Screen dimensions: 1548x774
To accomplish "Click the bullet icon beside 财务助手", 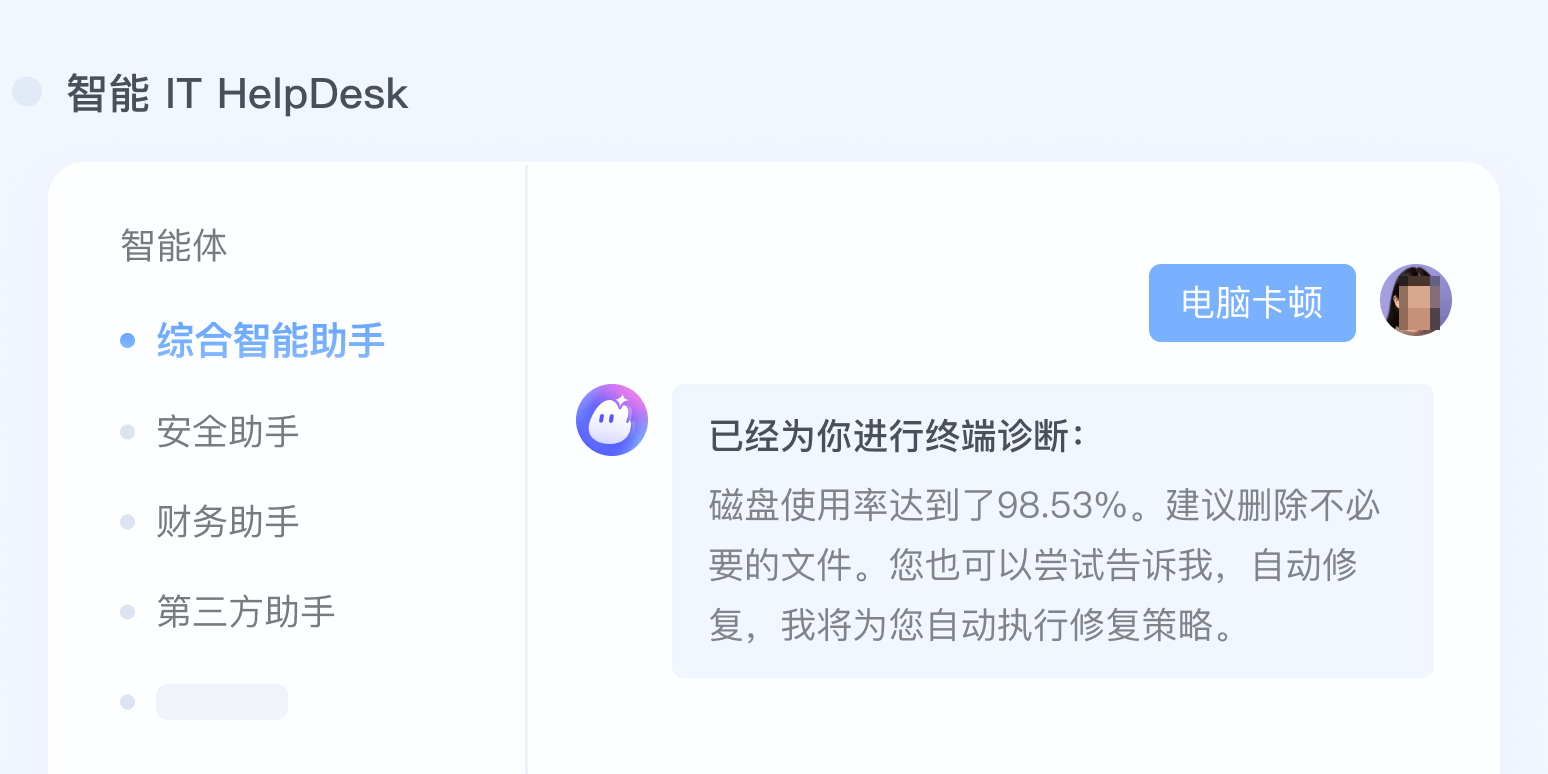I will (x=127, y=521).
